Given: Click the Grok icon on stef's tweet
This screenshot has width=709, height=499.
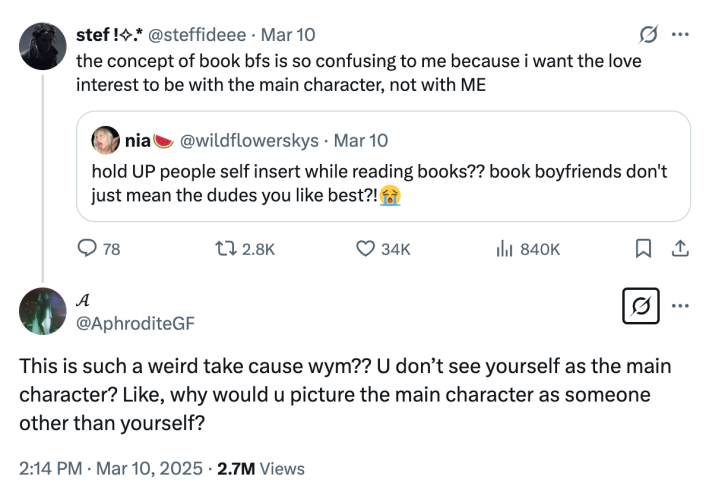Looking at the screenshot, I should pos(647,35).
